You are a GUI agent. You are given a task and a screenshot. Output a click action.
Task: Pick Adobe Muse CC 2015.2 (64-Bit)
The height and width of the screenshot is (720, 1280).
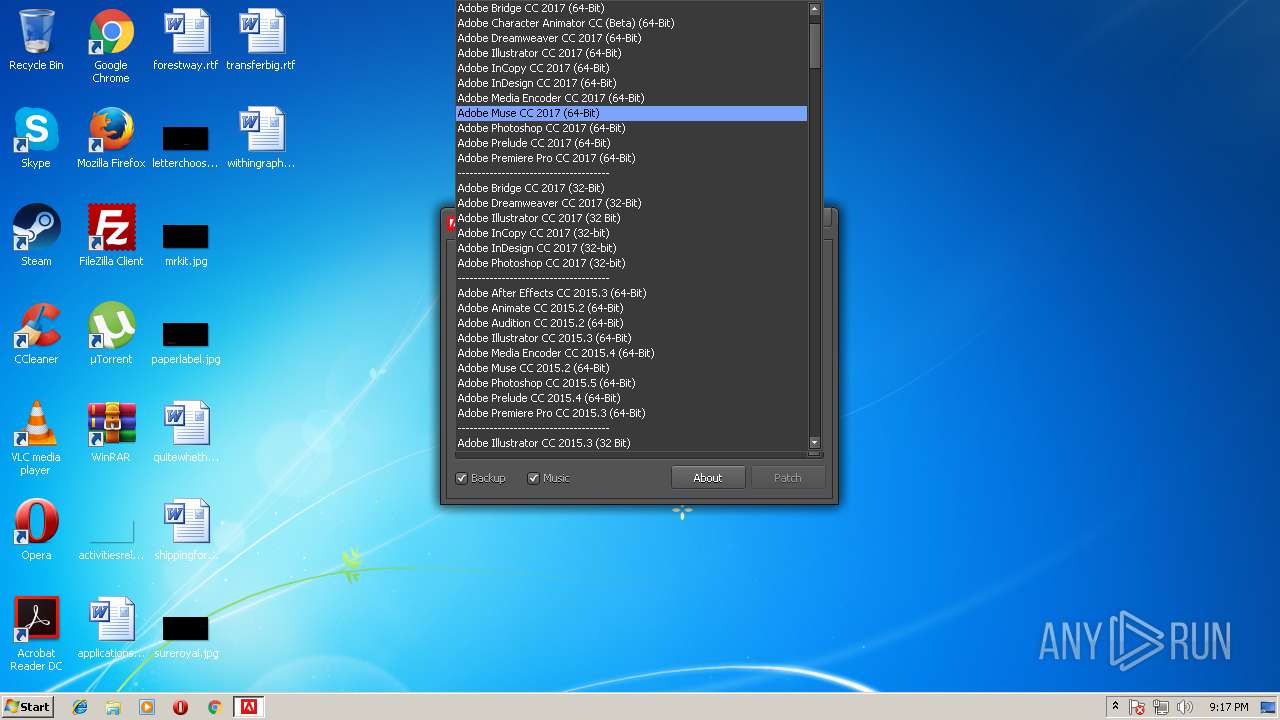click(x=631, y=368)
